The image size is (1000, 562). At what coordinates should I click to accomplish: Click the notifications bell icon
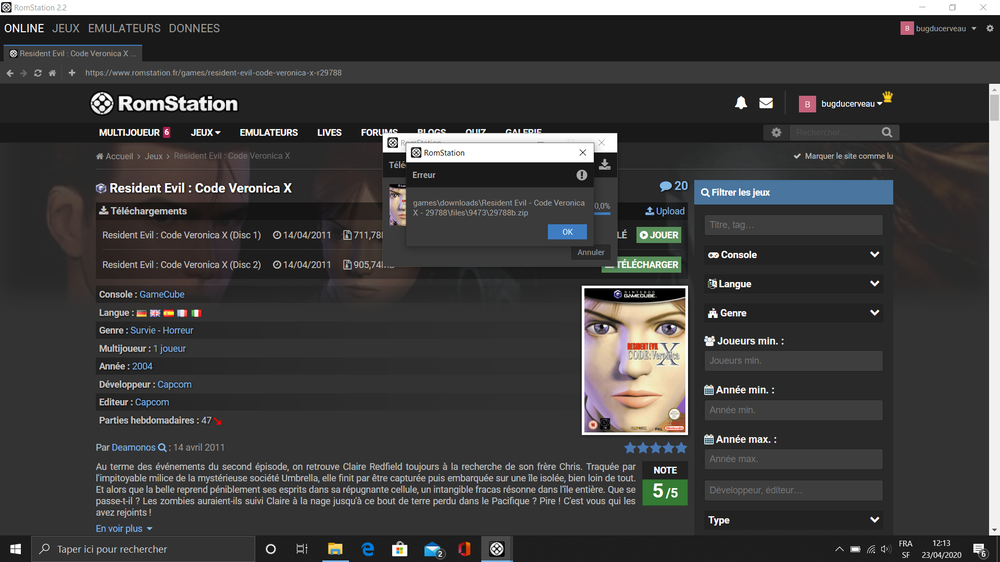741,103
